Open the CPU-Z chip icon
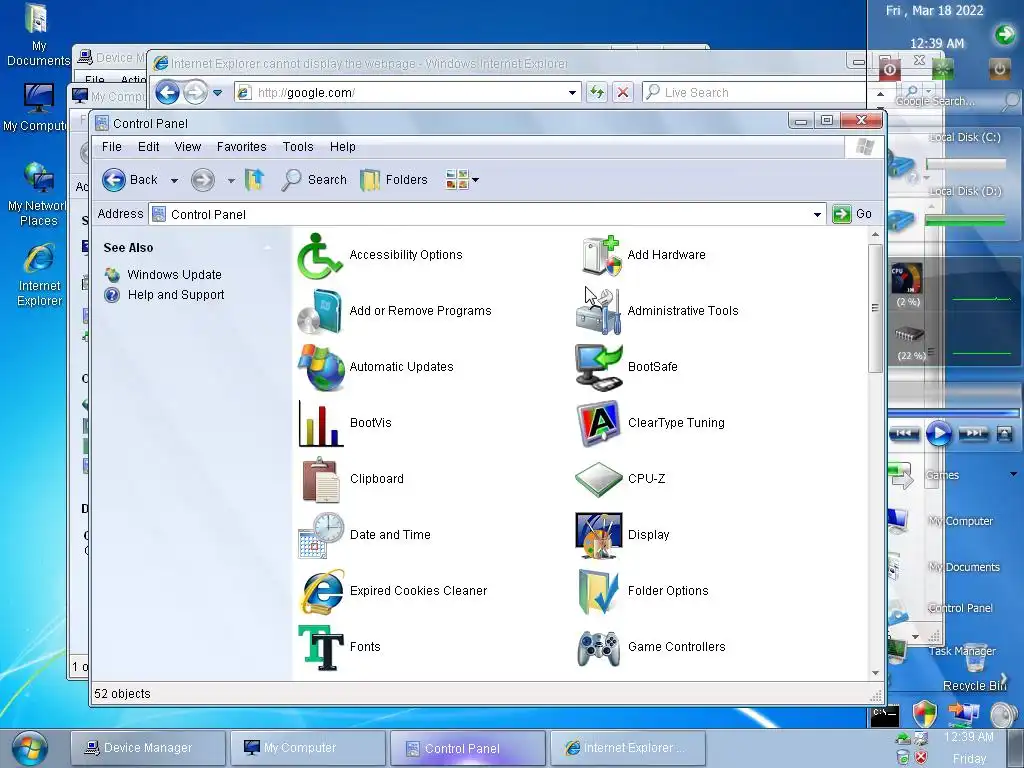1024x768 pixels. [x=598, y=479]
